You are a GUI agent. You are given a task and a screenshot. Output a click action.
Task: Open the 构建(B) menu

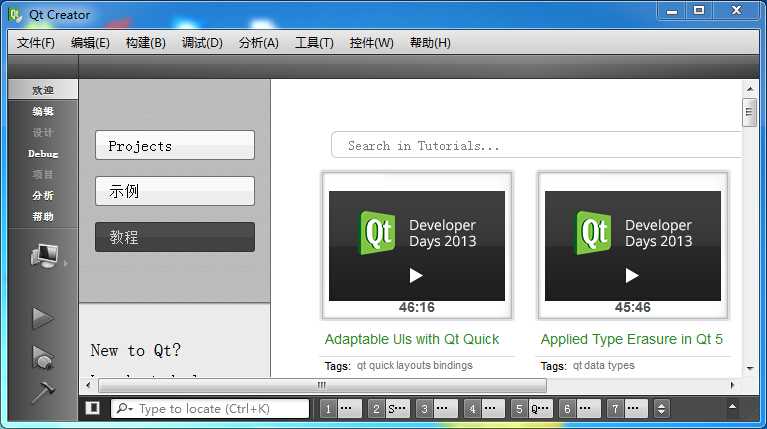(x=145, y=43)
